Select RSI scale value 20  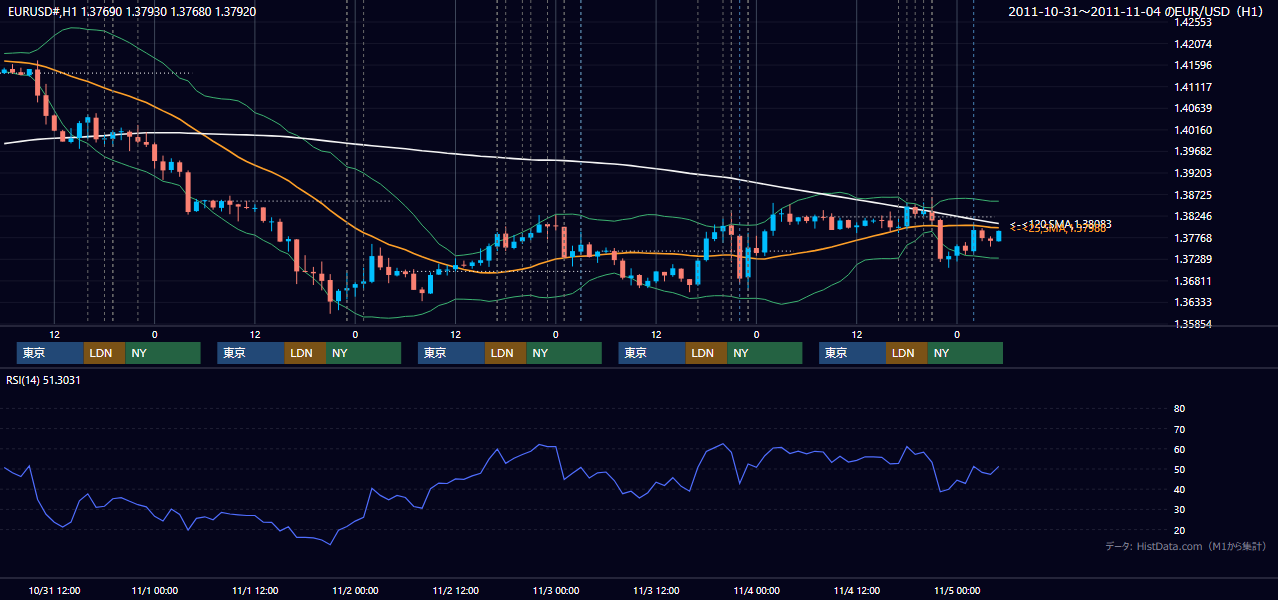(x=1179, y=530)
